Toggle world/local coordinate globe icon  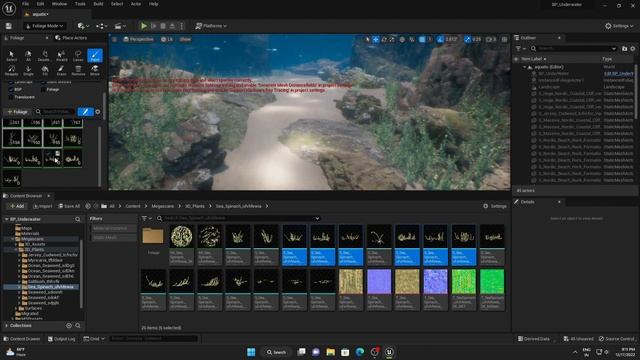click(x=402, y=39)
